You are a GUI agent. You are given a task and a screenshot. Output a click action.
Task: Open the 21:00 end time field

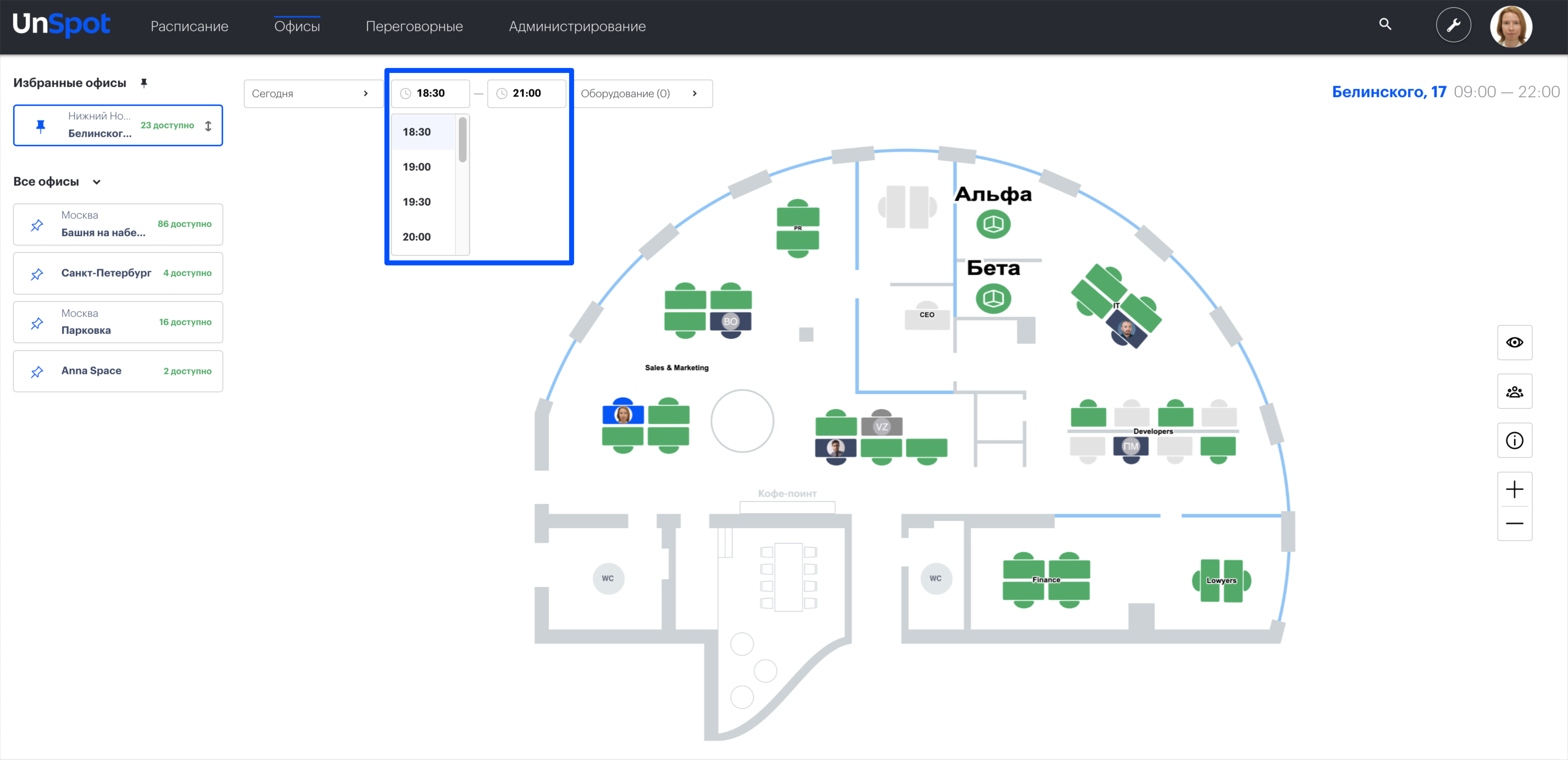point(527,94)
